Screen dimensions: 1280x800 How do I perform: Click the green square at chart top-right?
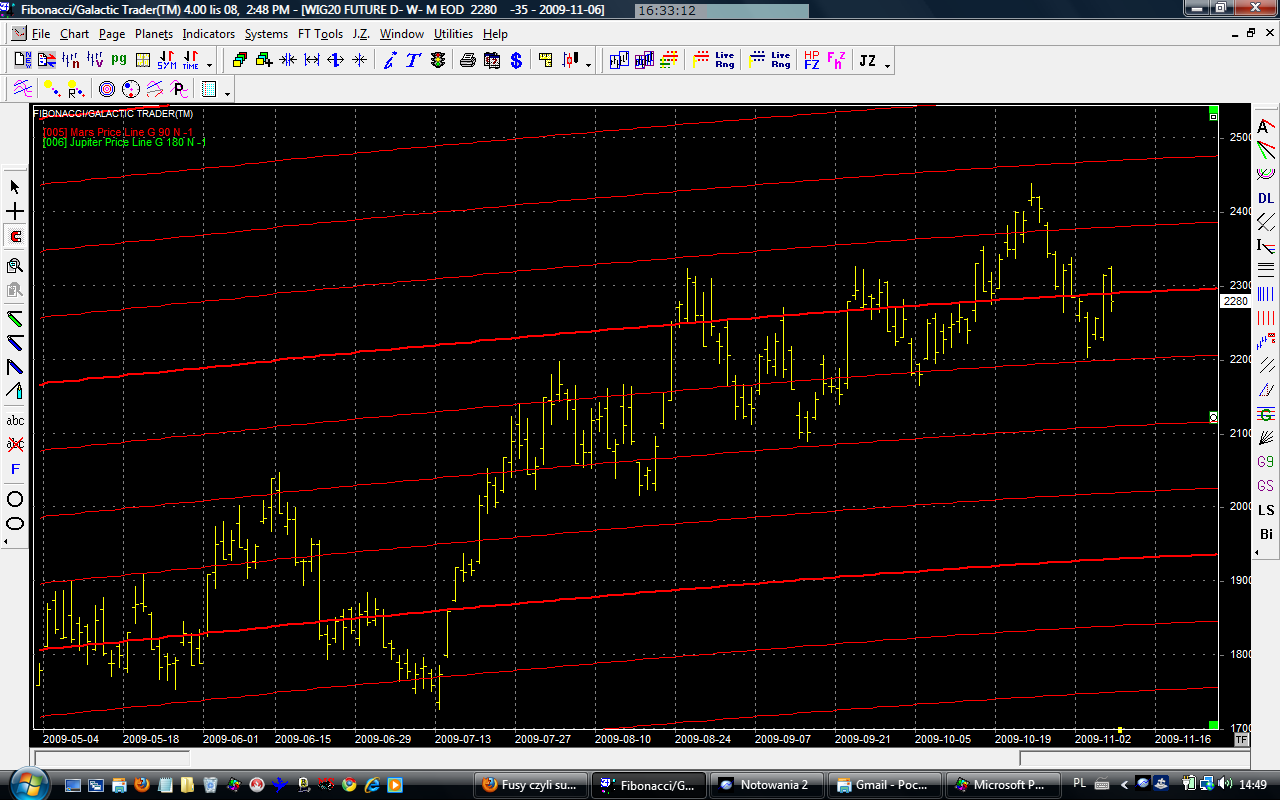(x=1213, y=110)
